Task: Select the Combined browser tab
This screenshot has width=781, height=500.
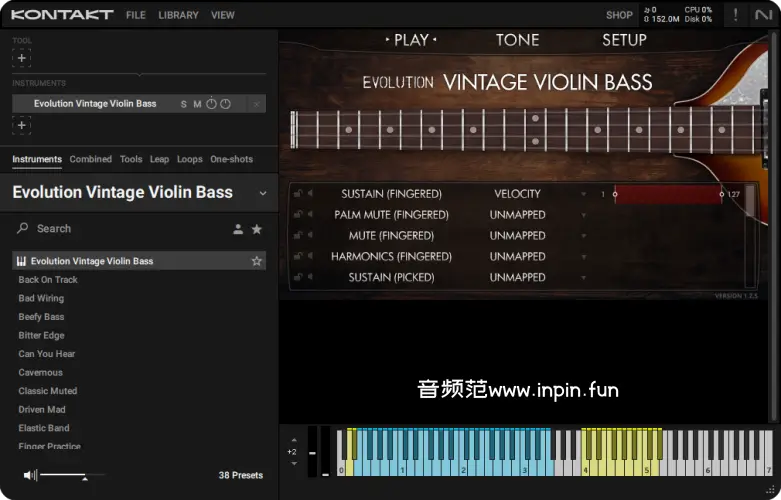Action: (91, 159)
